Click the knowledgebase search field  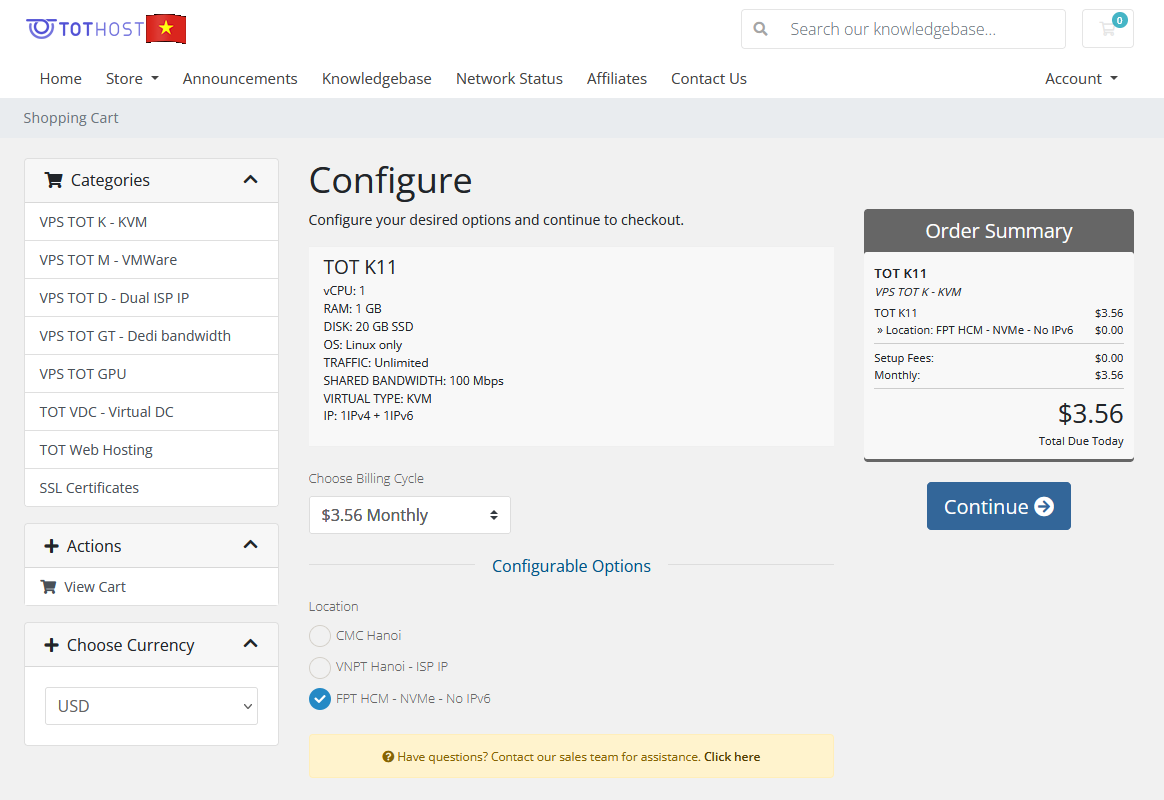point(920,29)
